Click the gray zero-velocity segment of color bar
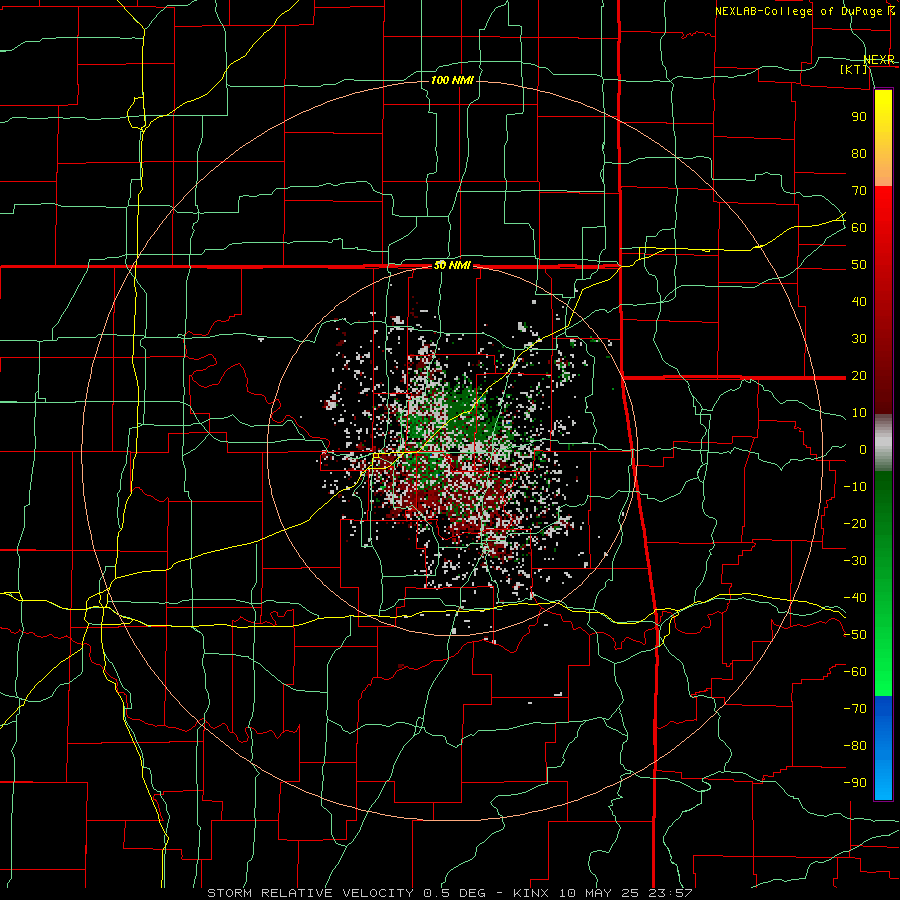The height and width of the screenshot is (900, 900). coord(883,443)
